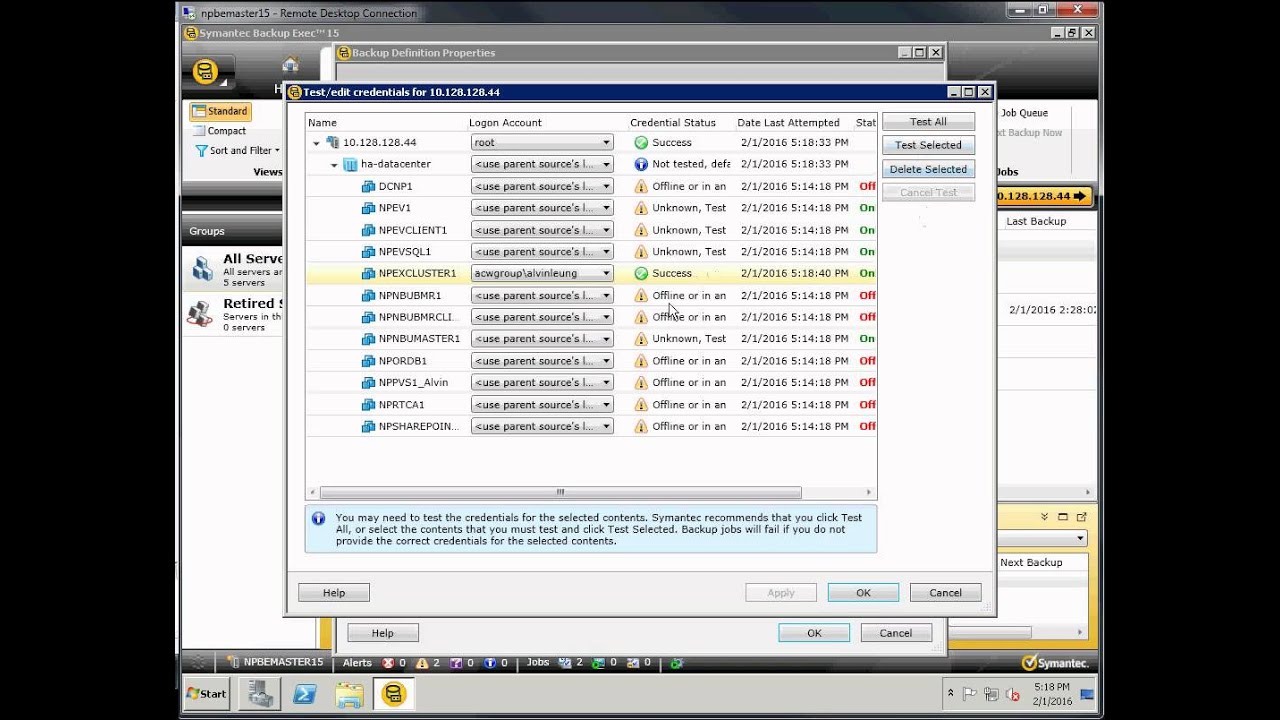Click the Alerts warning count icon

tap(422, 663)
